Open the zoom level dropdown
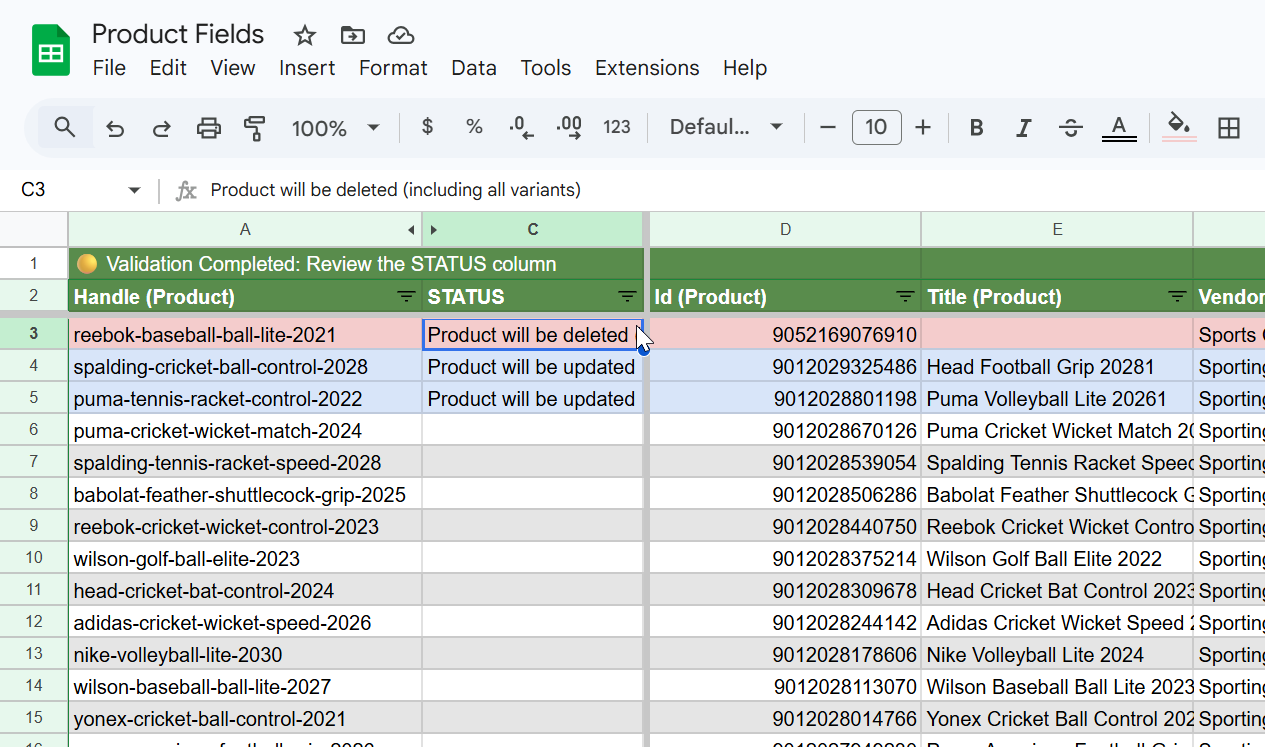The image size is (1265, 747). click(x=336, y=127)
